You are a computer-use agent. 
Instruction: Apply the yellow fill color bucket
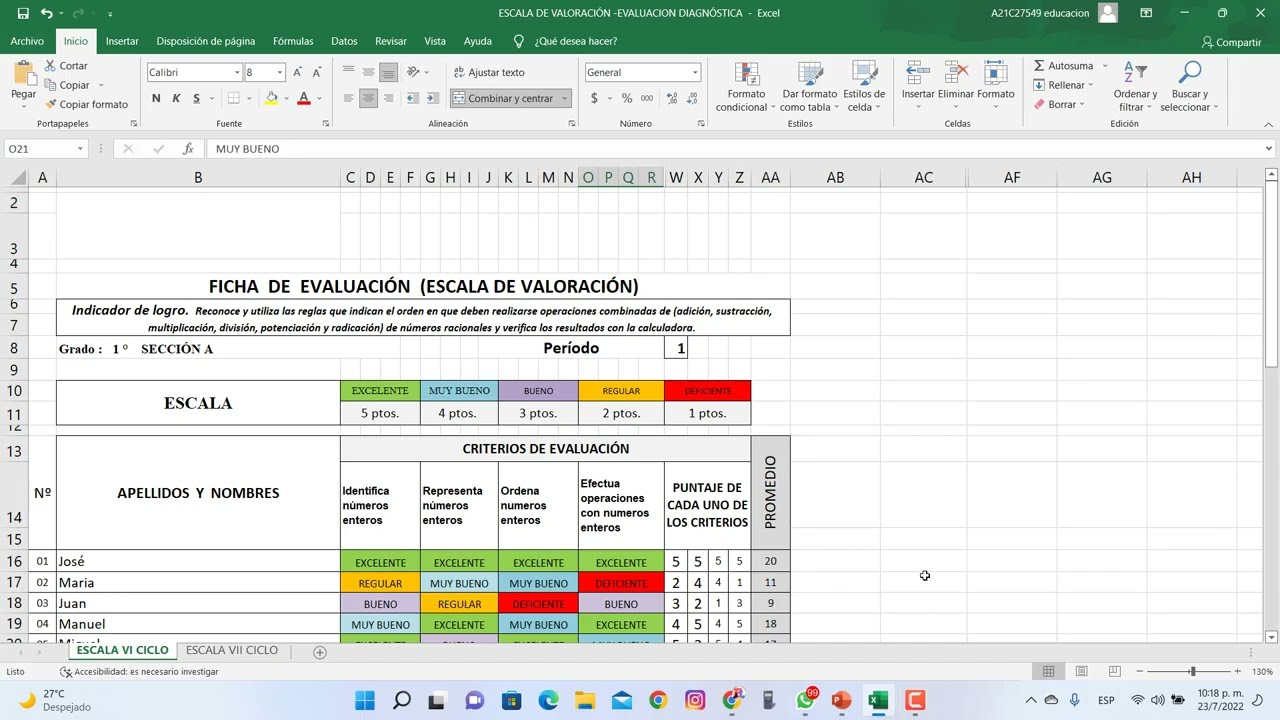(x=271, y=98)
